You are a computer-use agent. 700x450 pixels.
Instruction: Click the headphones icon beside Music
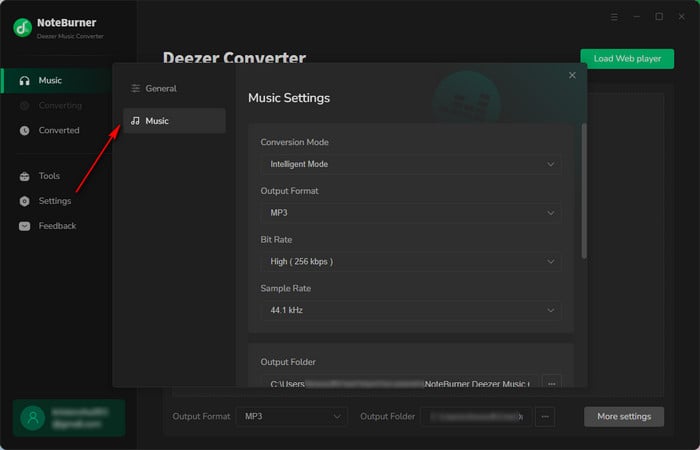[x=25, y=81]
